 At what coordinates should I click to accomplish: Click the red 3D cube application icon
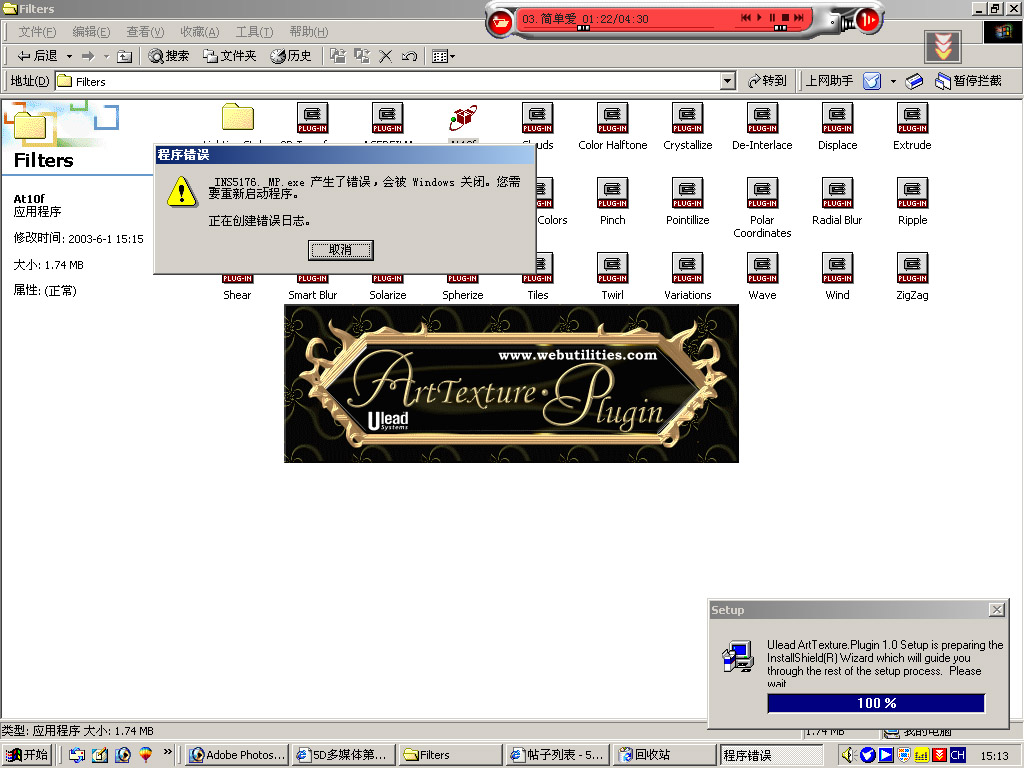coord(463,118)
